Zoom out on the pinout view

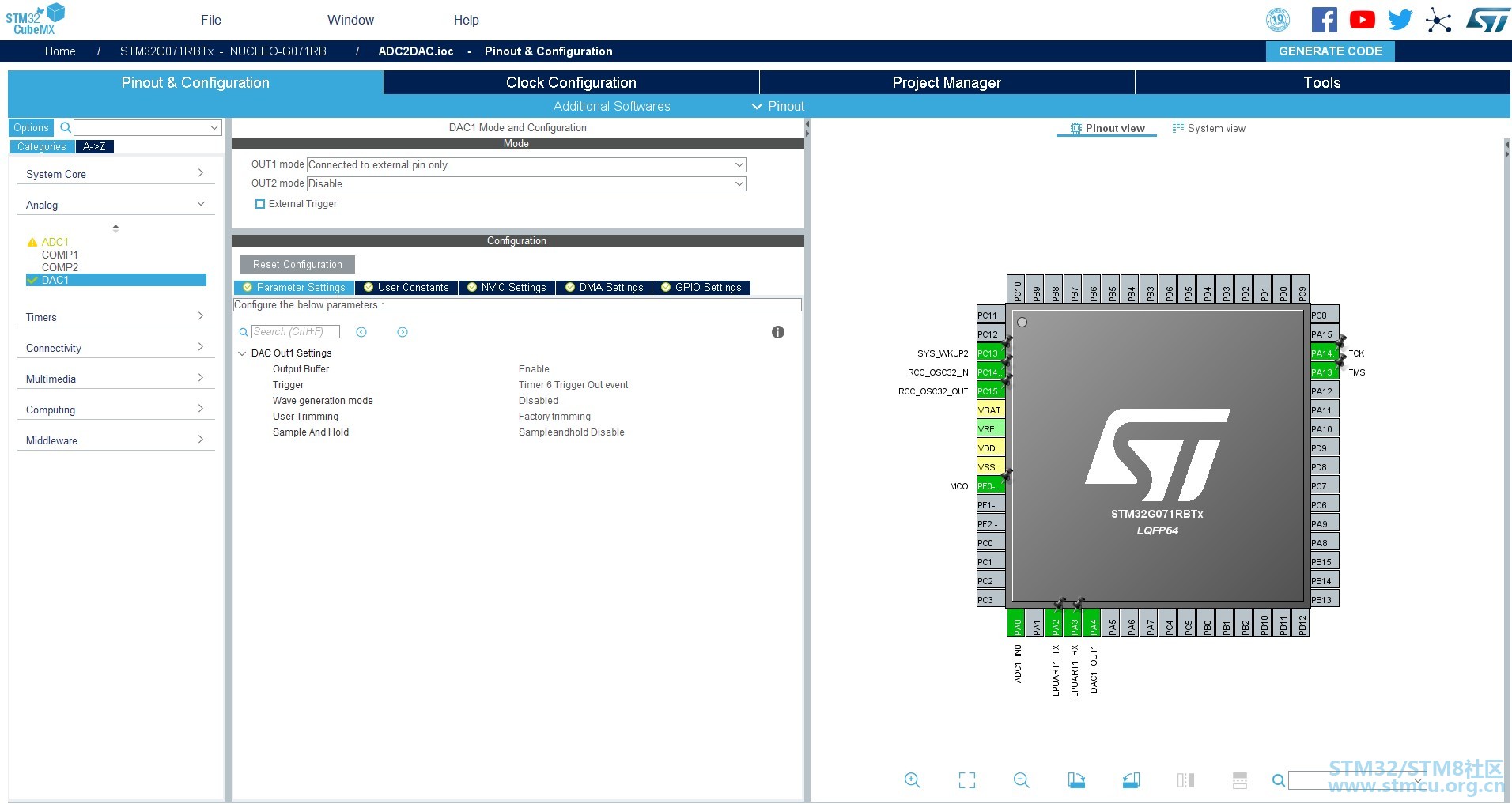[x=1022, y=780]
